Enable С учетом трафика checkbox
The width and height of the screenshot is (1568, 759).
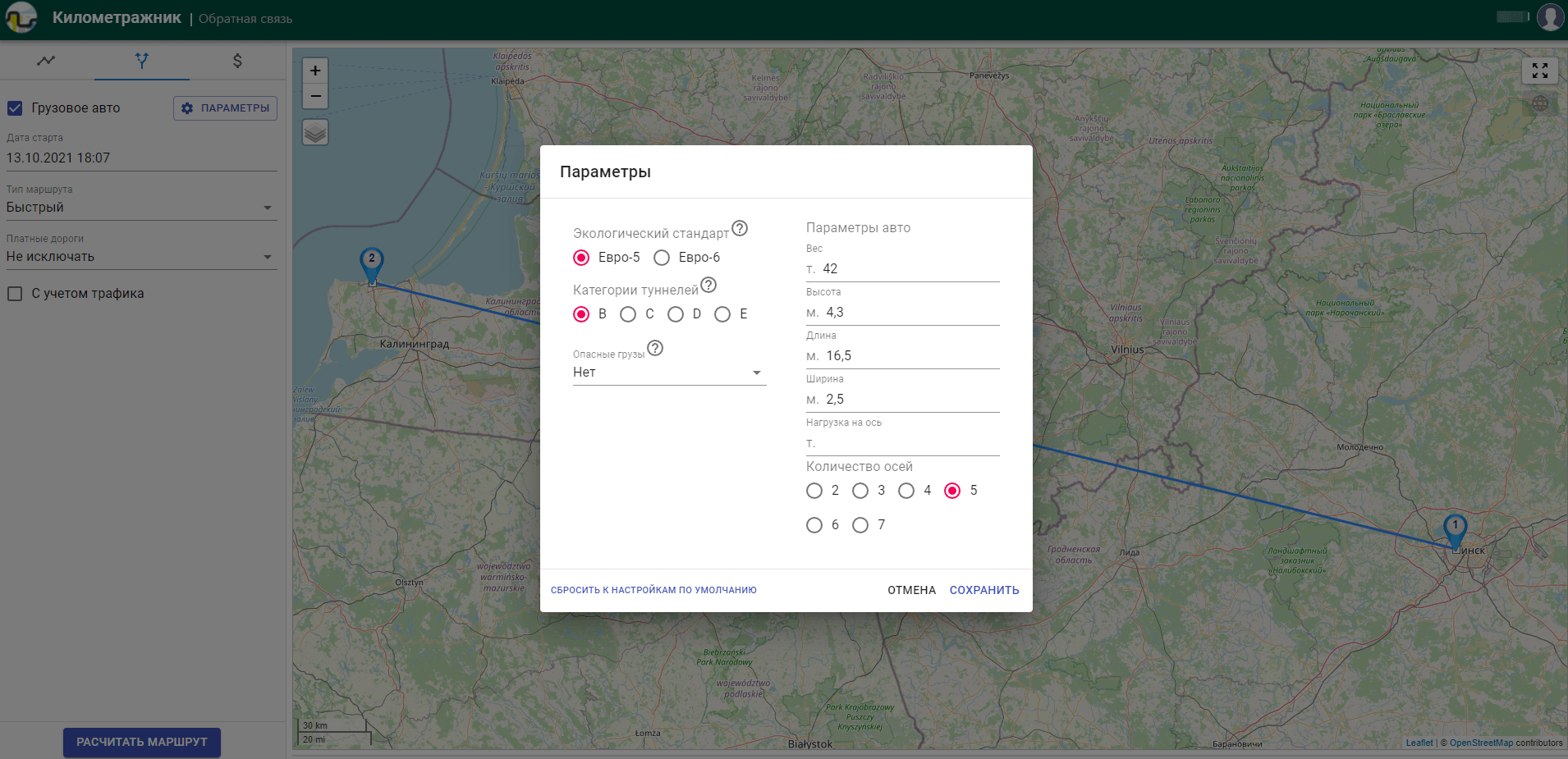point(15,294)
